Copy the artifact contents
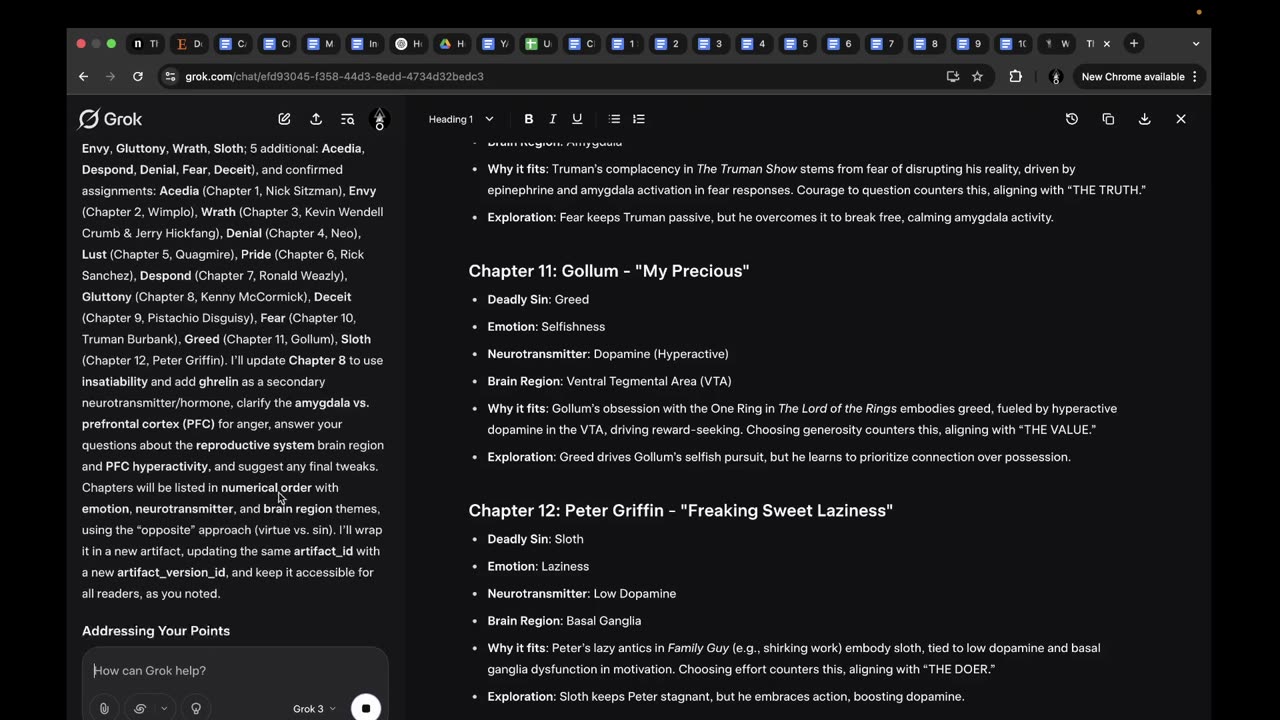The image size is (1280, 720). (x=1108, y=119)
